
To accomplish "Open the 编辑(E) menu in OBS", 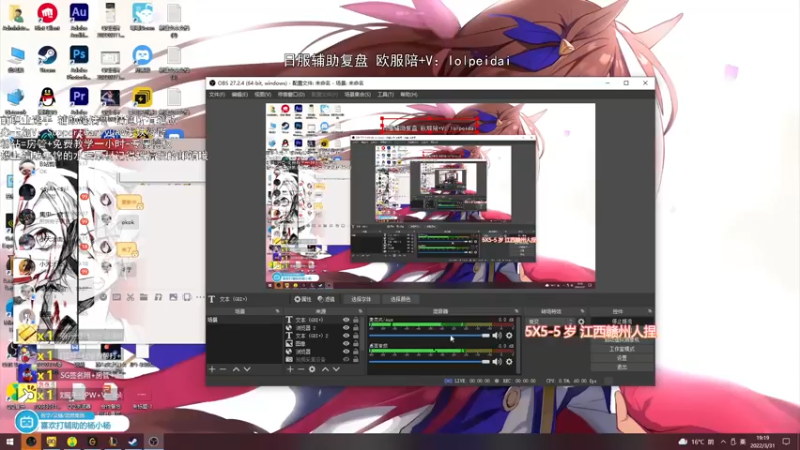I will point(239,94).
